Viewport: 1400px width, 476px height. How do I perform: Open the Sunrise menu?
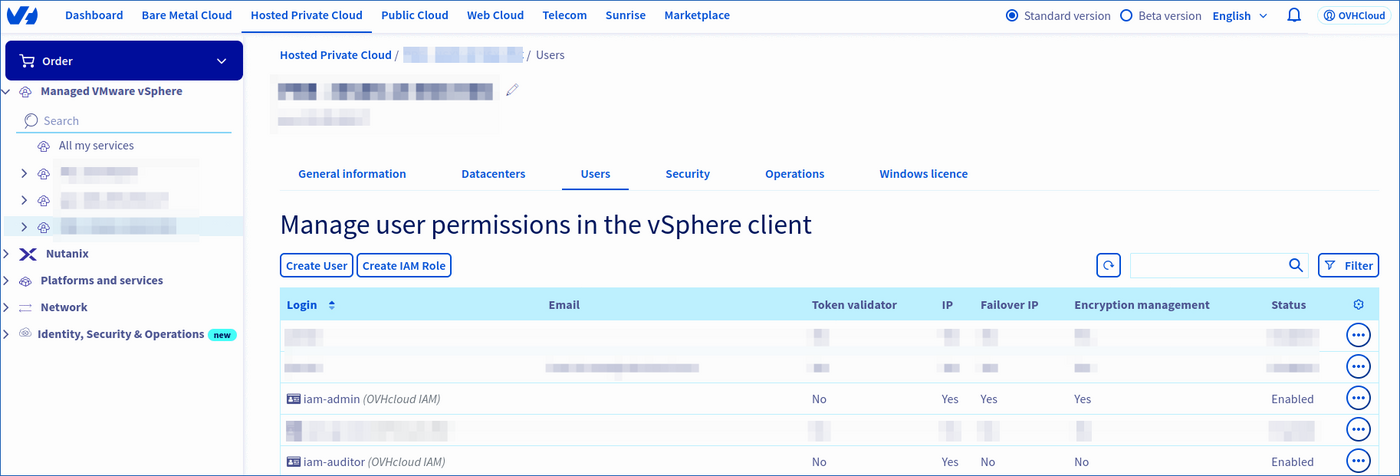pos(626,16)
